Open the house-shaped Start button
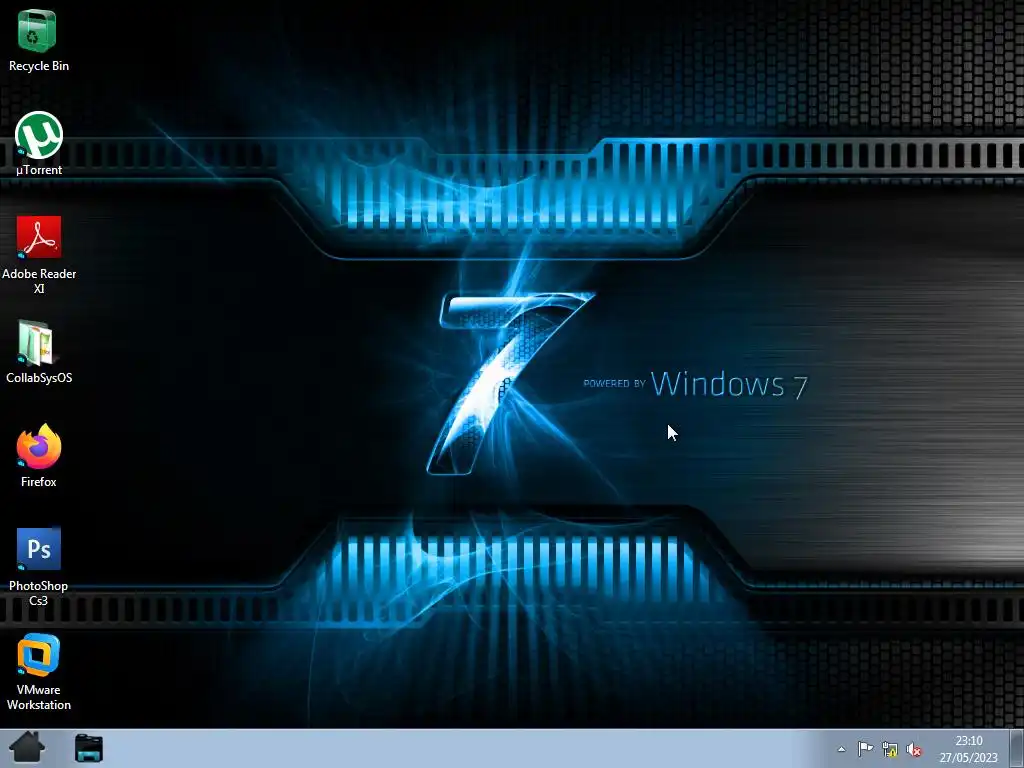 click(x=27, y=748)
